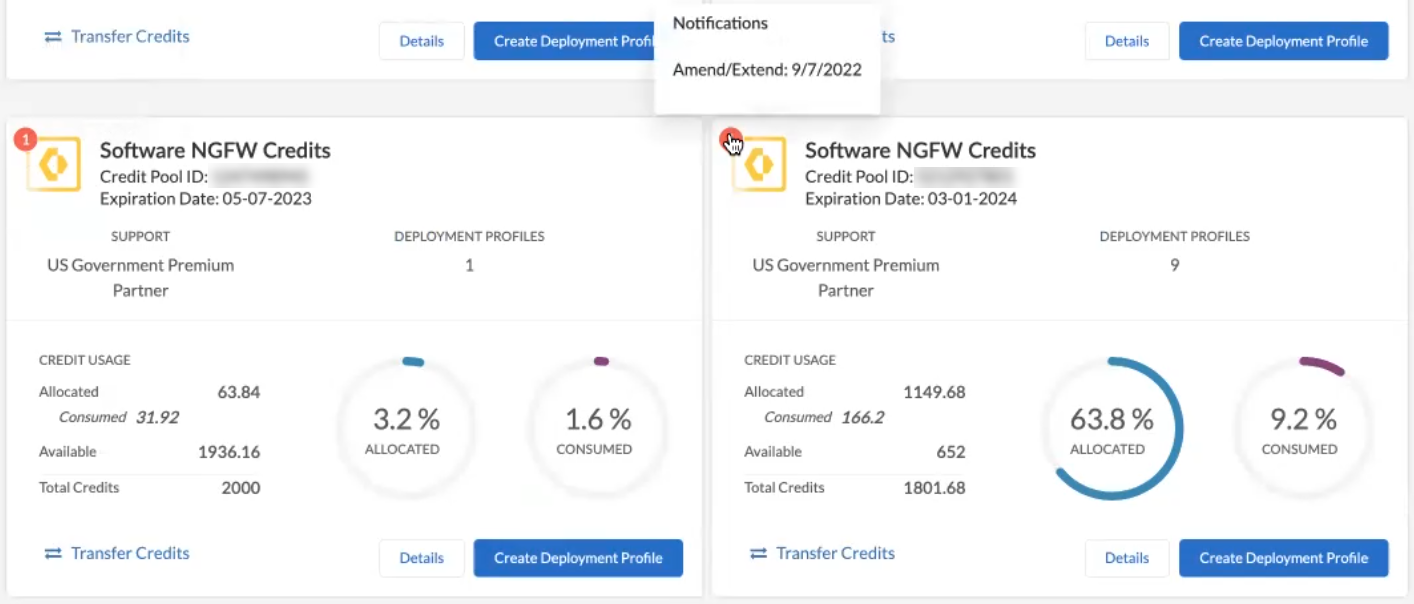Click Expiration Date: 05-07-2023 text
The height and width of the screenshot is (604, 1414).
coord(206,198)
